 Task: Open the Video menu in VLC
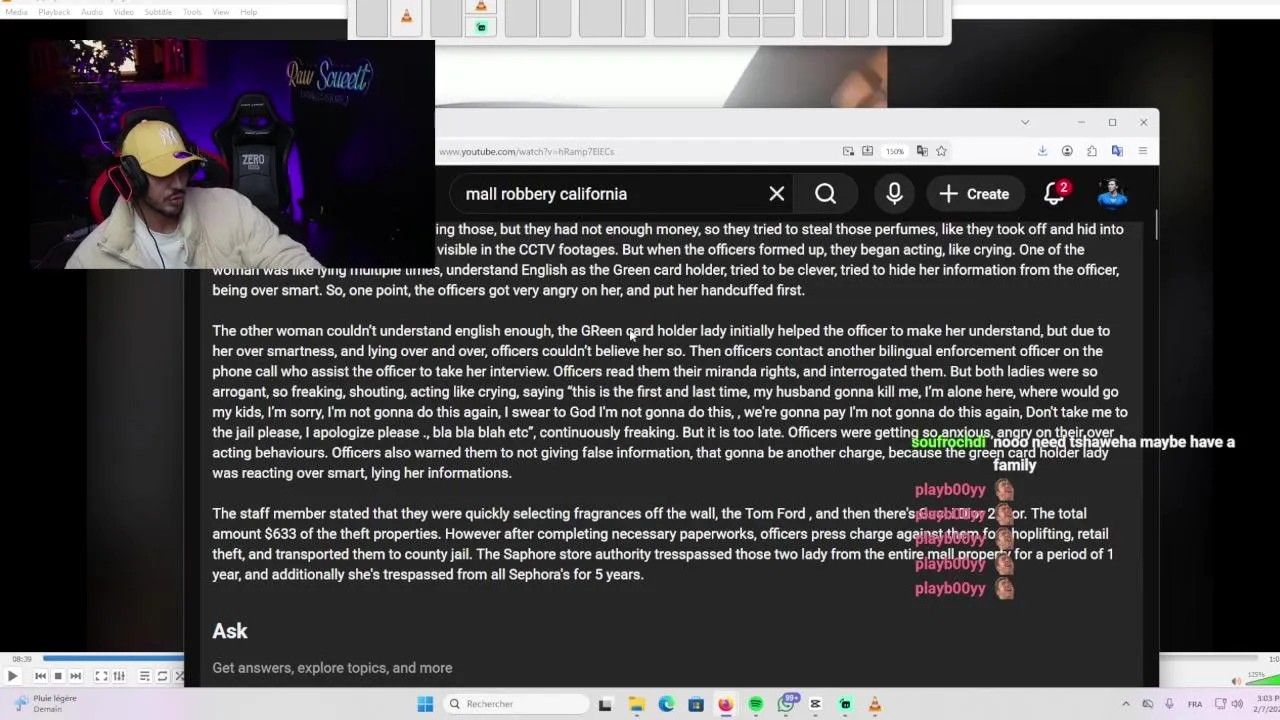[x=123, y=12]
